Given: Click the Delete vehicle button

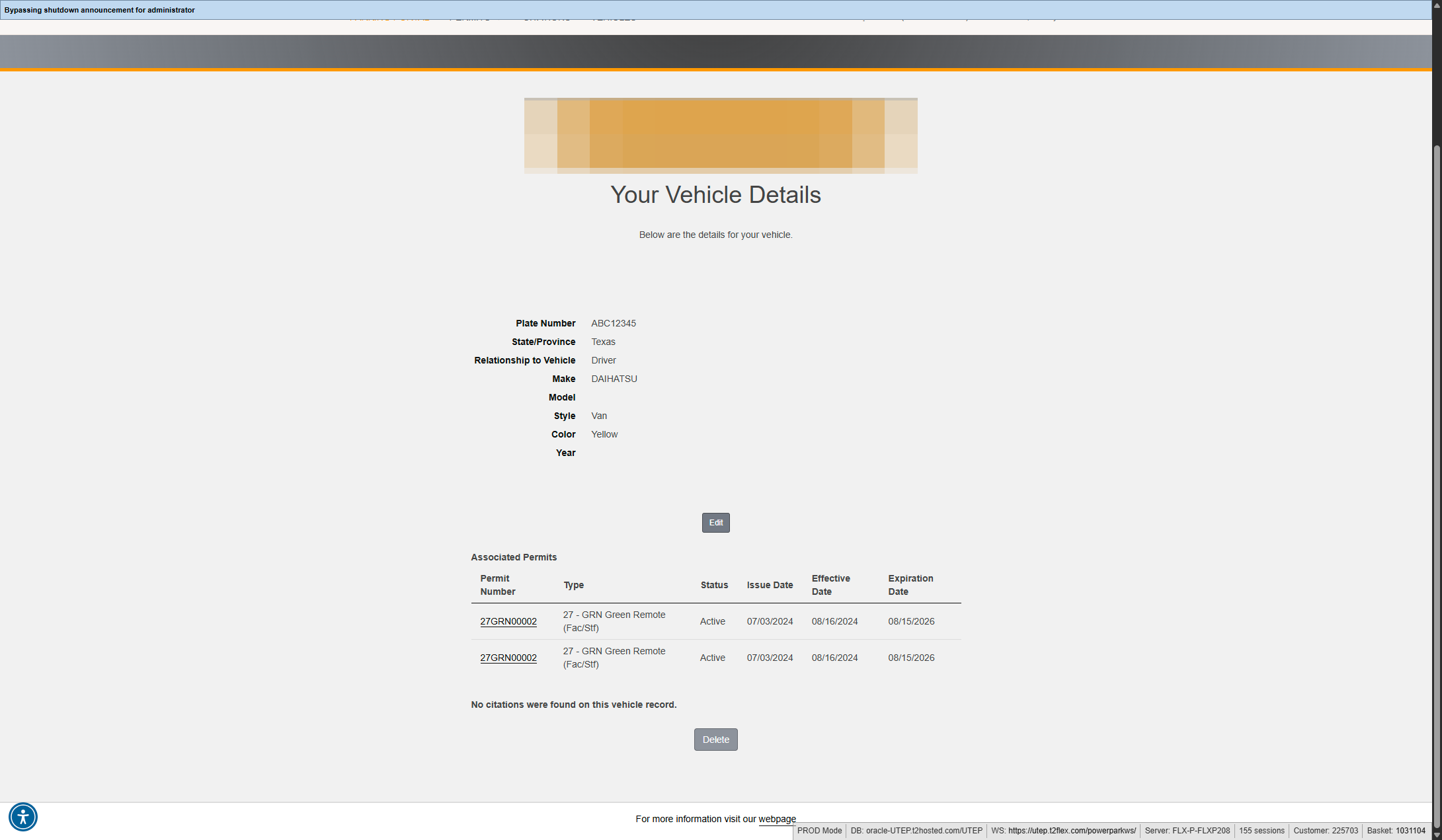Looking at the screenshot, I should point(715,740).
